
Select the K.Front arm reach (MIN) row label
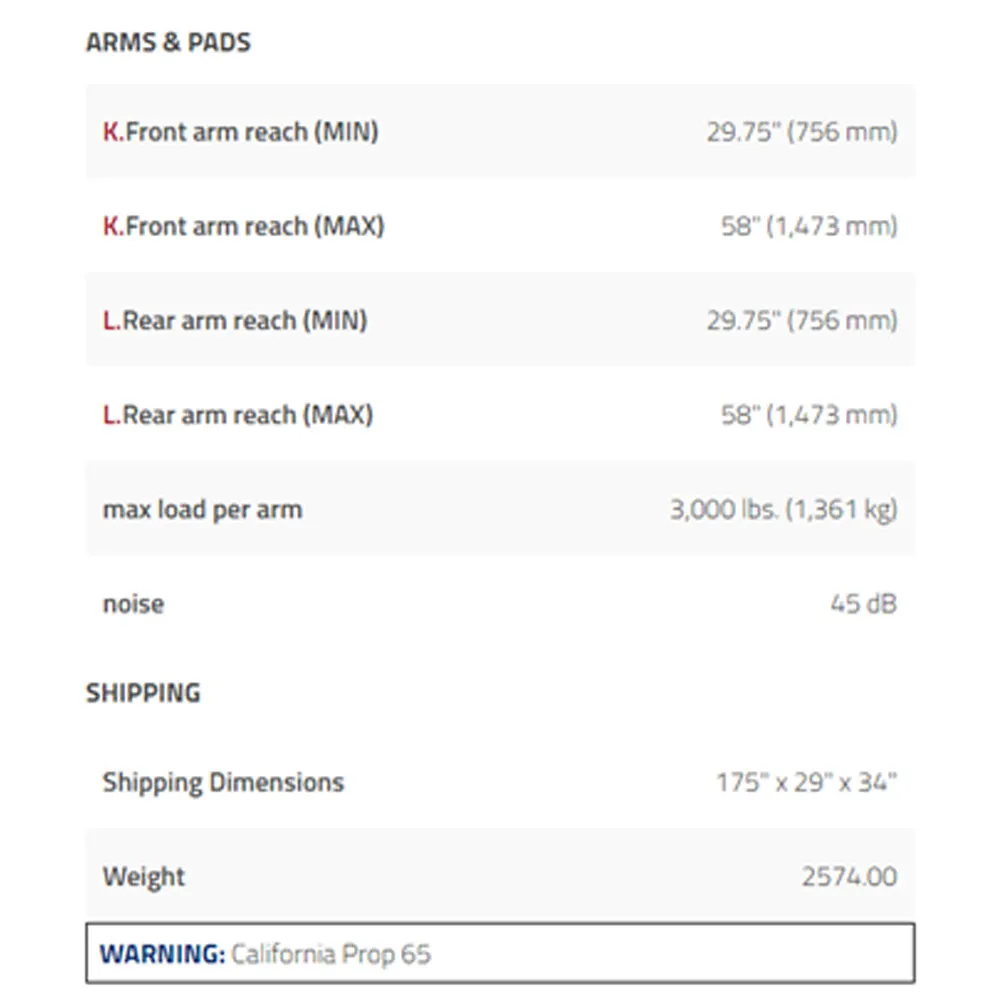(x=240, y=132)
